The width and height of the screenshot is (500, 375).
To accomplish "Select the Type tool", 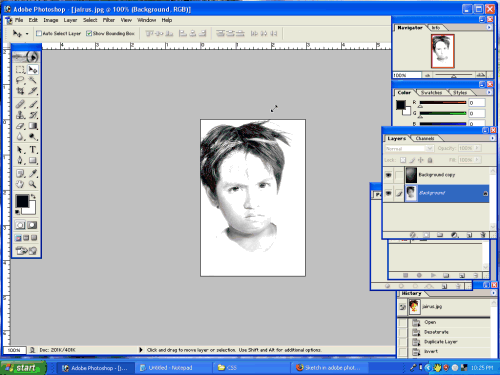I will point(33,150).
